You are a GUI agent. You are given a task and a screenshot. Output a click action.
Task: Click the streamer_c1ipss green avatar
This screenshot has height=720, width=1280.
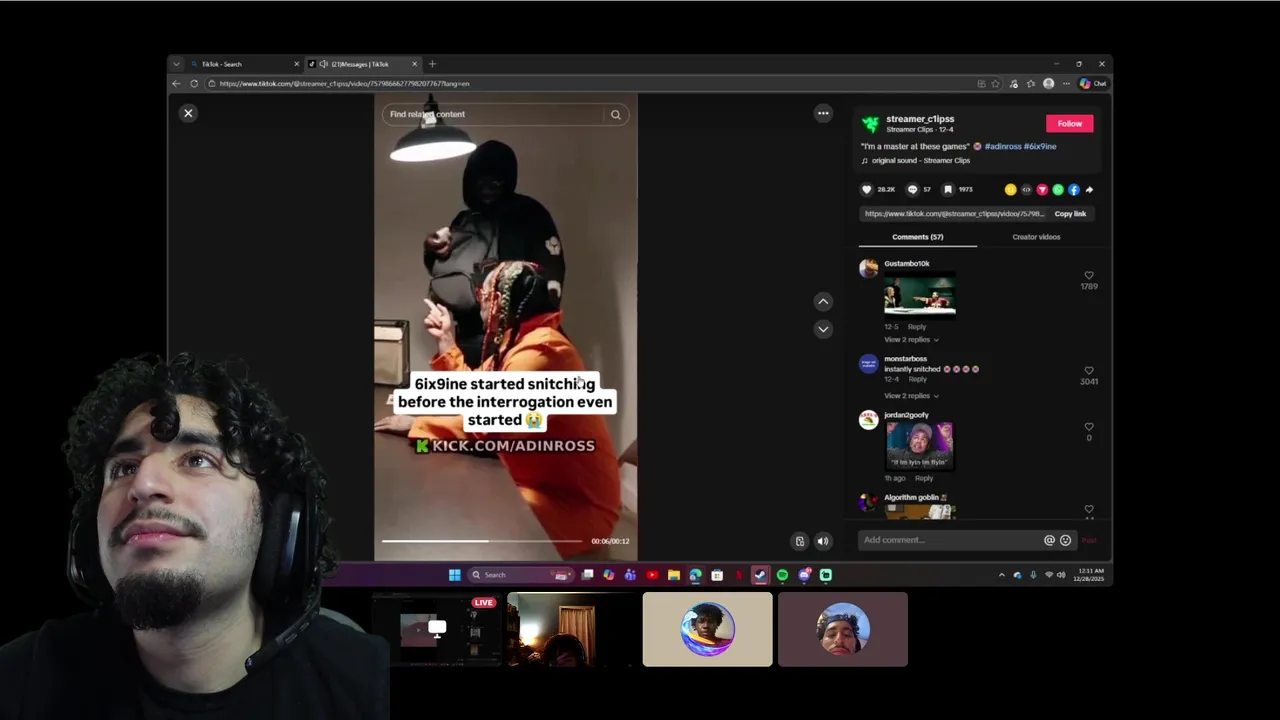(x=870, y=124)
